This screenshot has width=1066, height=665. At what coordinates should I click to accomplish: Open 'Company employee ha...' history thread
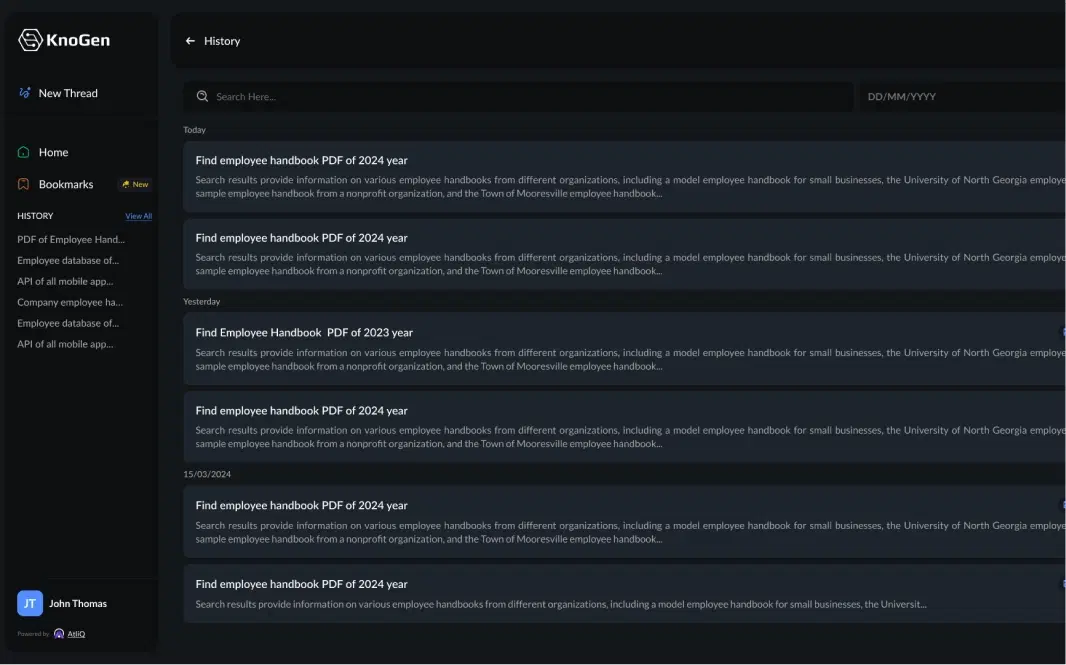pyautogui.click(x=70, y=302)
